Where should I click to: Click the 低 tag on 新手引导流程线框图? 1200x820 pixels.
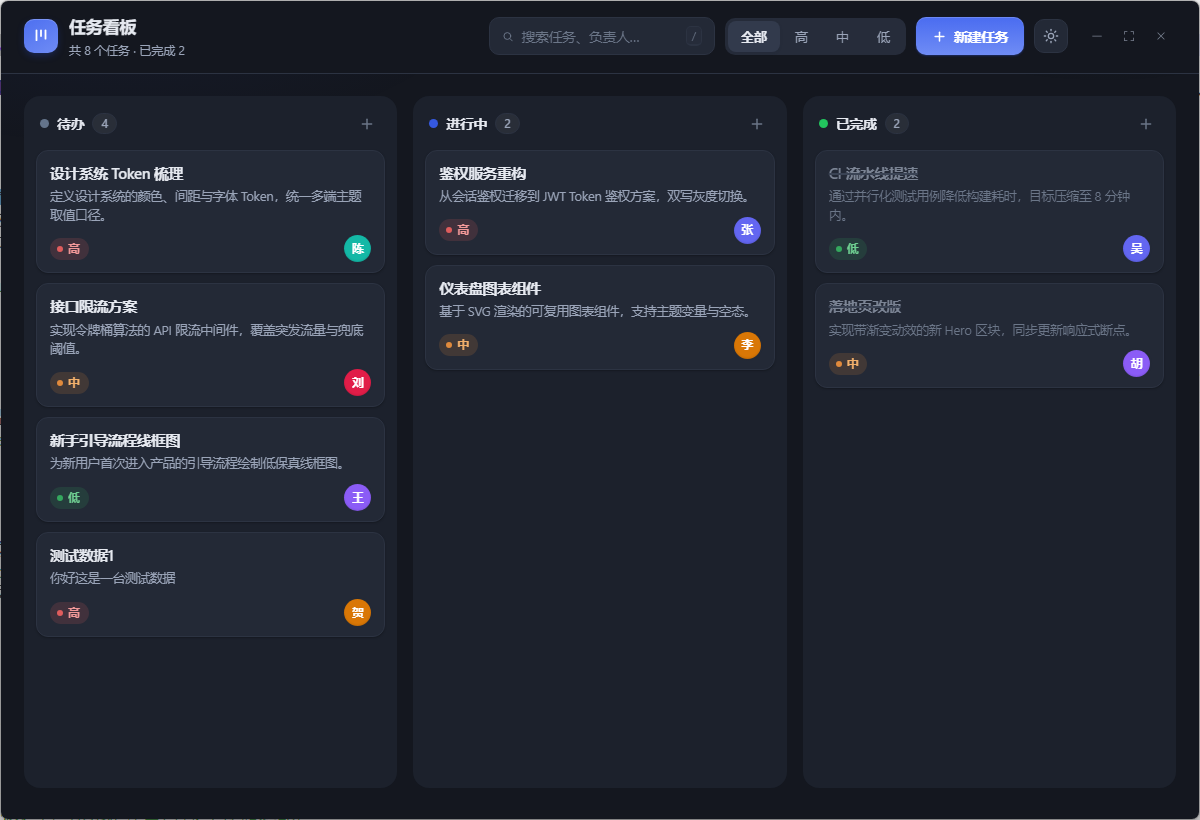pos(69,497)
